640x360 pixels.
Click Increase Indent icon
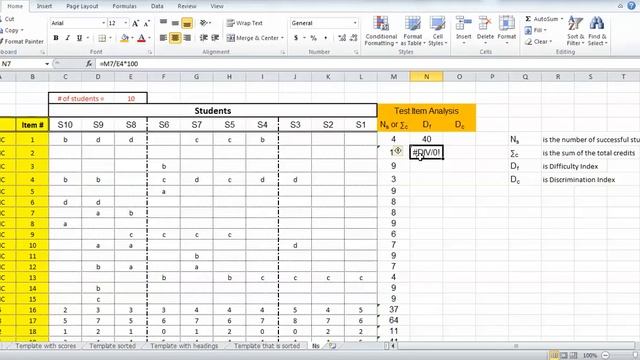point(215,38)
